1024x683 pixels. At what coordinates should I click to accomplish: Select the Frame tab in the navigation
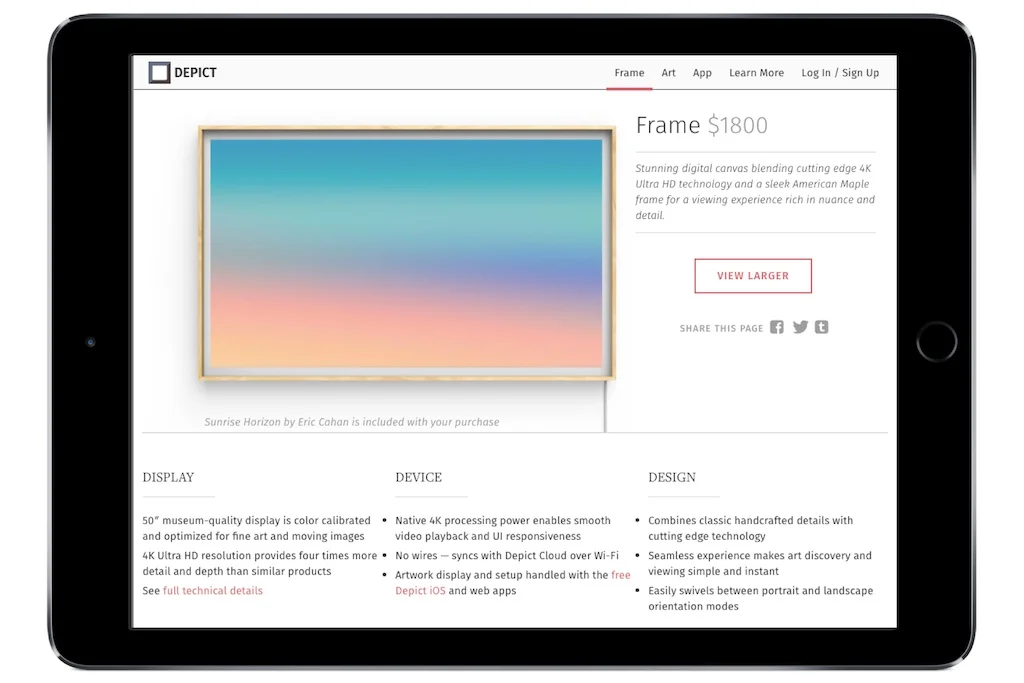pyautogui.click(x=629, y=72)
